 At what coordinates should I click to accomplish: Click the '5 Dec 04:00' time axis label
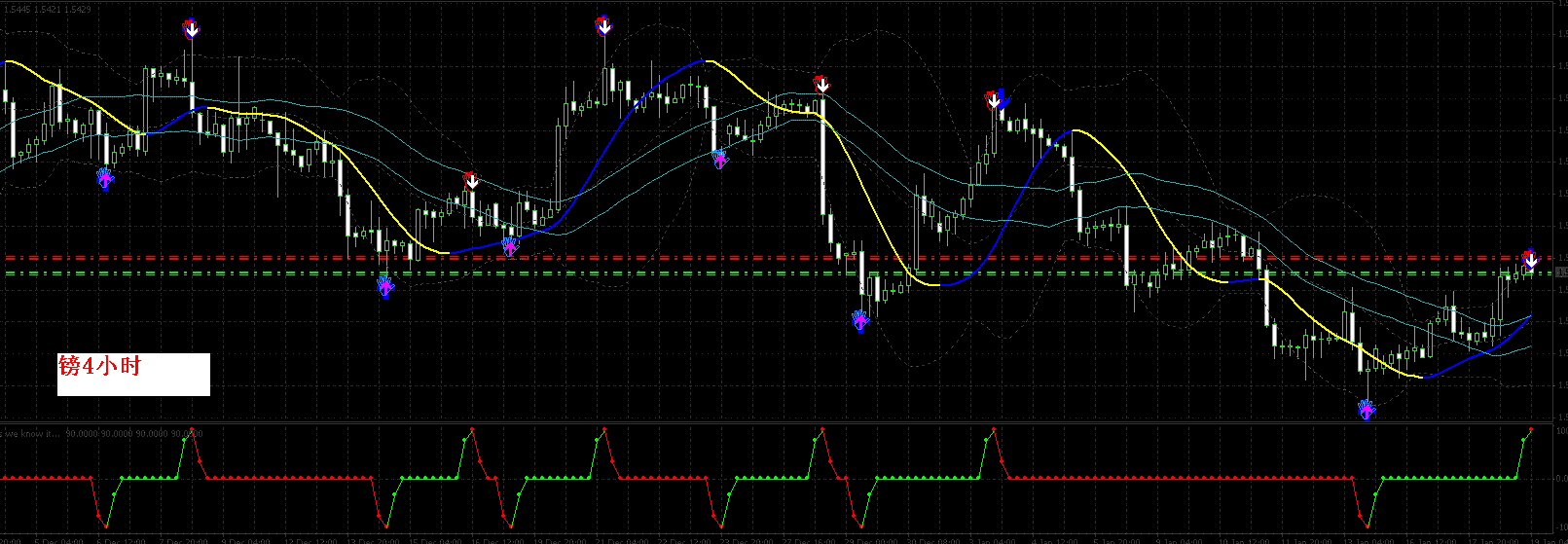[58, 541]
